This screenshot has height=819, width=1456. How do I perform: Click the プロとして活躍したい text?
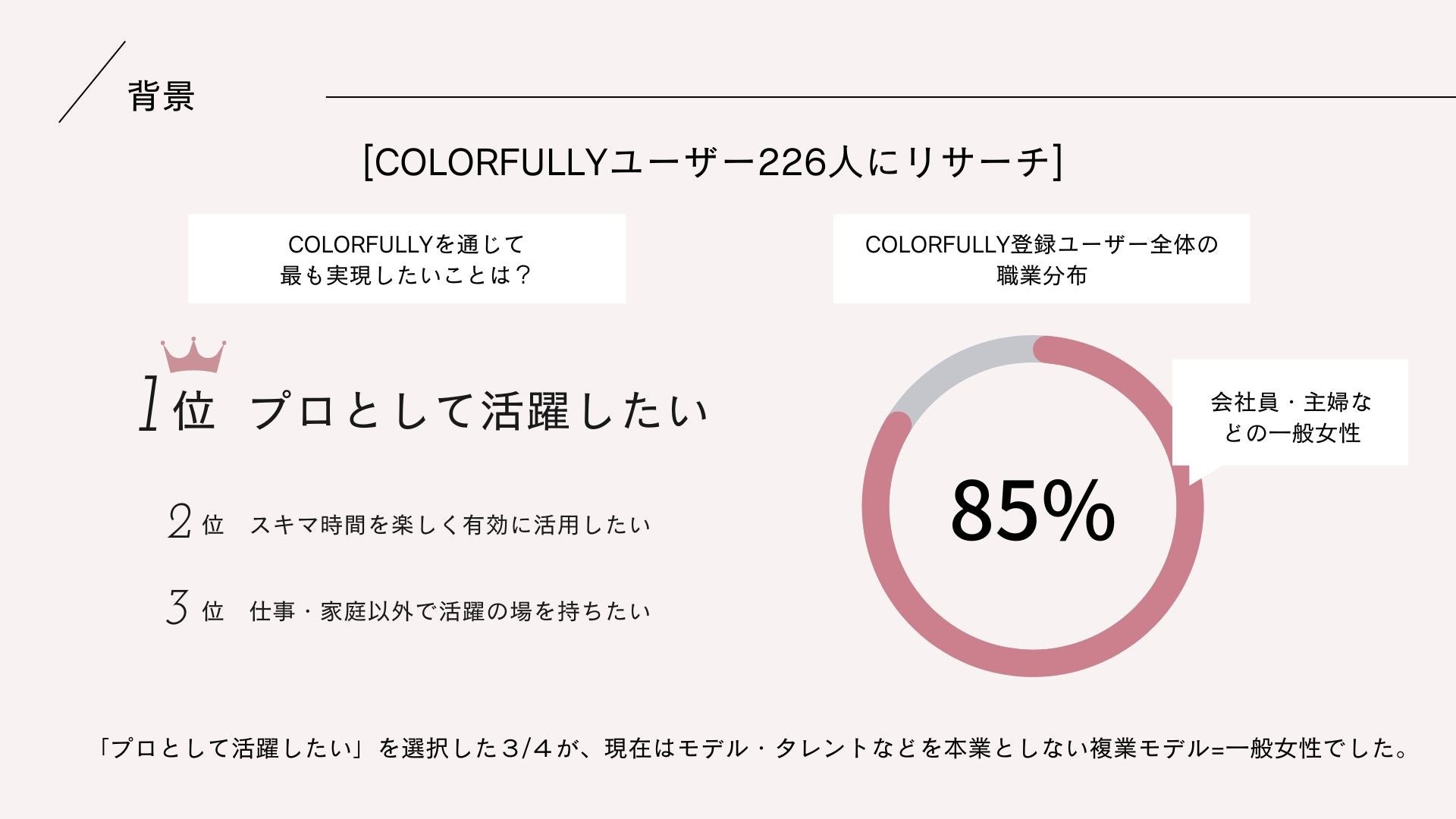click(479, 412)
